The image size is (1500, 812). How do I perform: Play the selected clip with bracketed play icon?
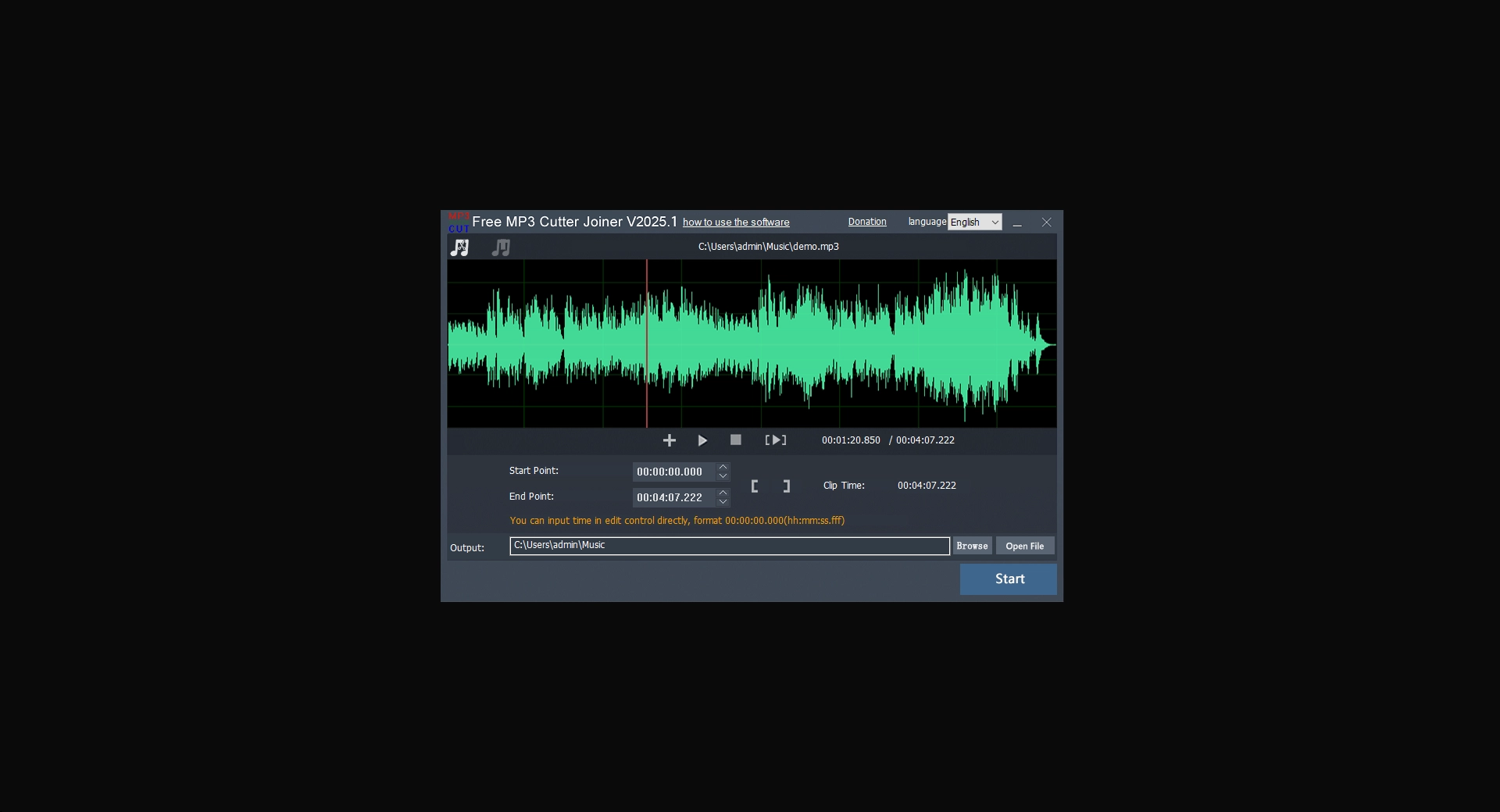tap(774, 440)
